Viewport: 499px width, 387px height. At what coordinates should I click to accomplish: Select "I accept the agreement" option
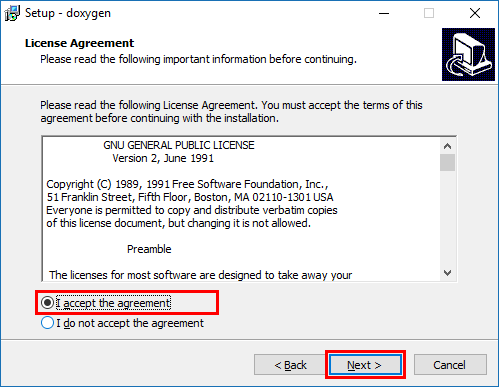[106, 303]
